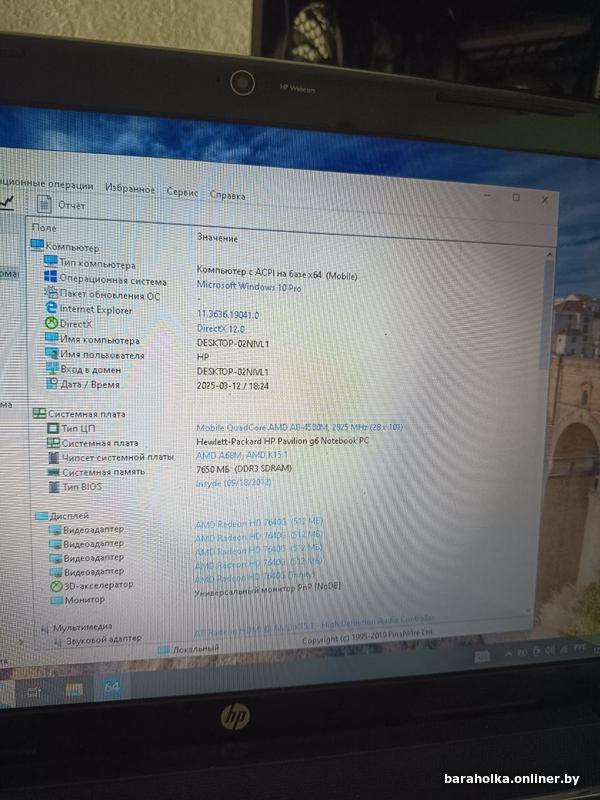Screen dimensions: 600x800
Task: Open the Mobile QuadCore AMD A8-4500M link
Action: click(x=299, y=427)
